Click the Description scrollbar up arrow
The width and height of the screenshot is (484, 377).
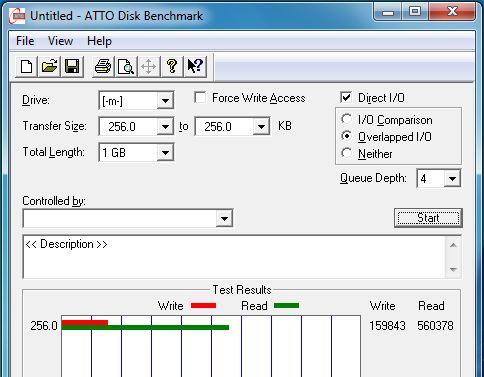[x=453, y=245]
